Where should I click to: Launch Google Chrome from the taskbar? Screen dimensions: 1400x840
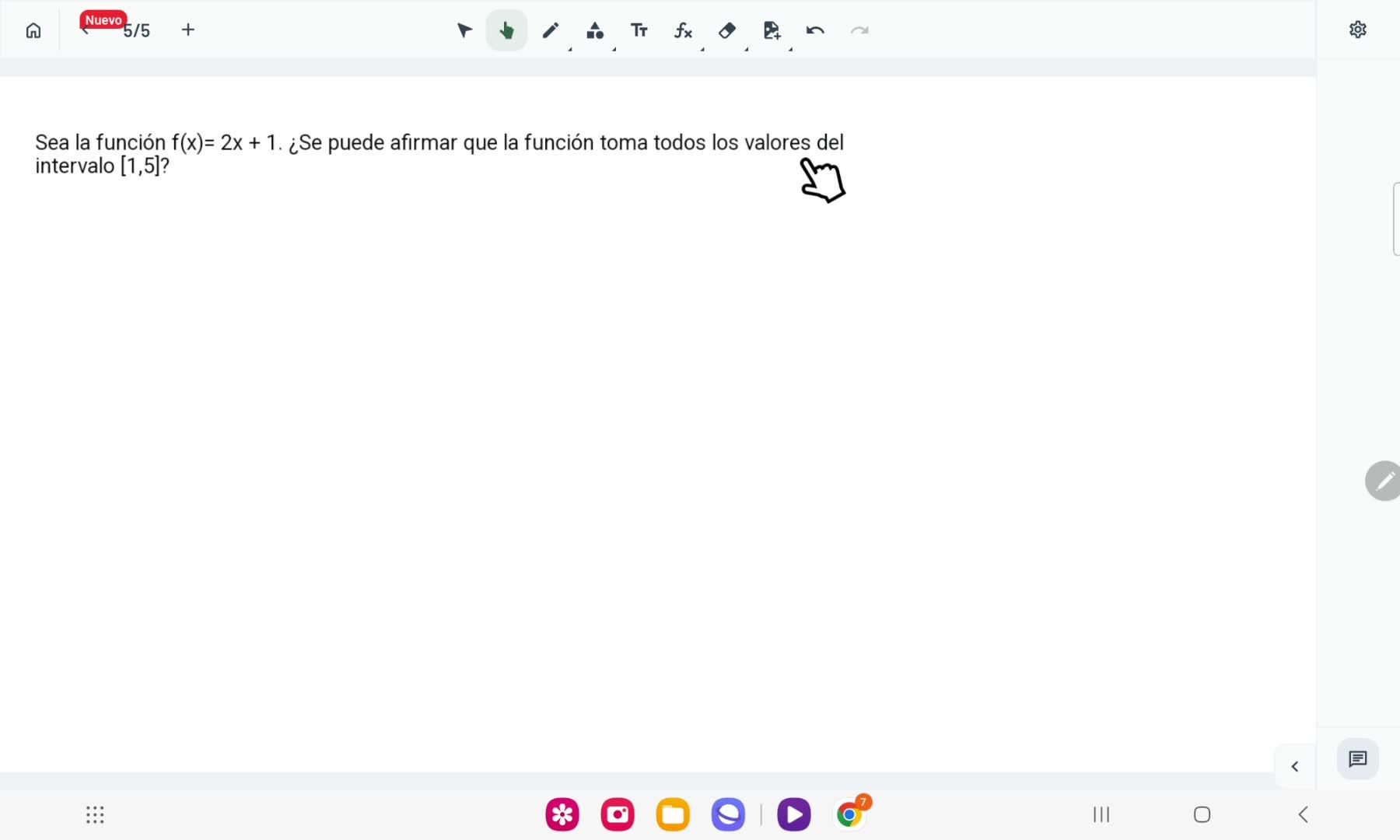click(849, 814)
